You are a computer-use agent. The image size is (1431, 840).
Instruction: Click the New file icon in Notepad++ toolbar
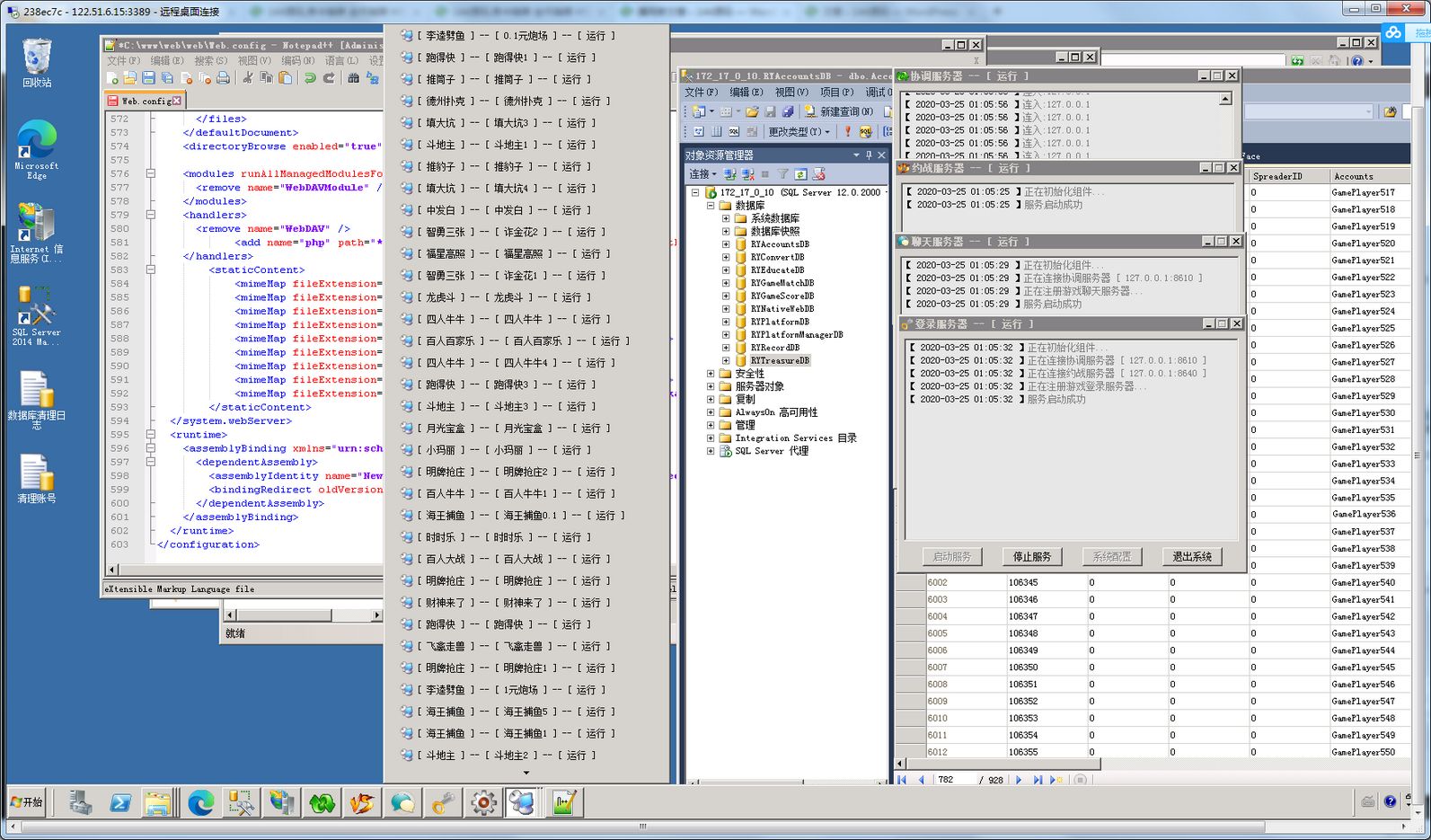(x=112, y=78)
